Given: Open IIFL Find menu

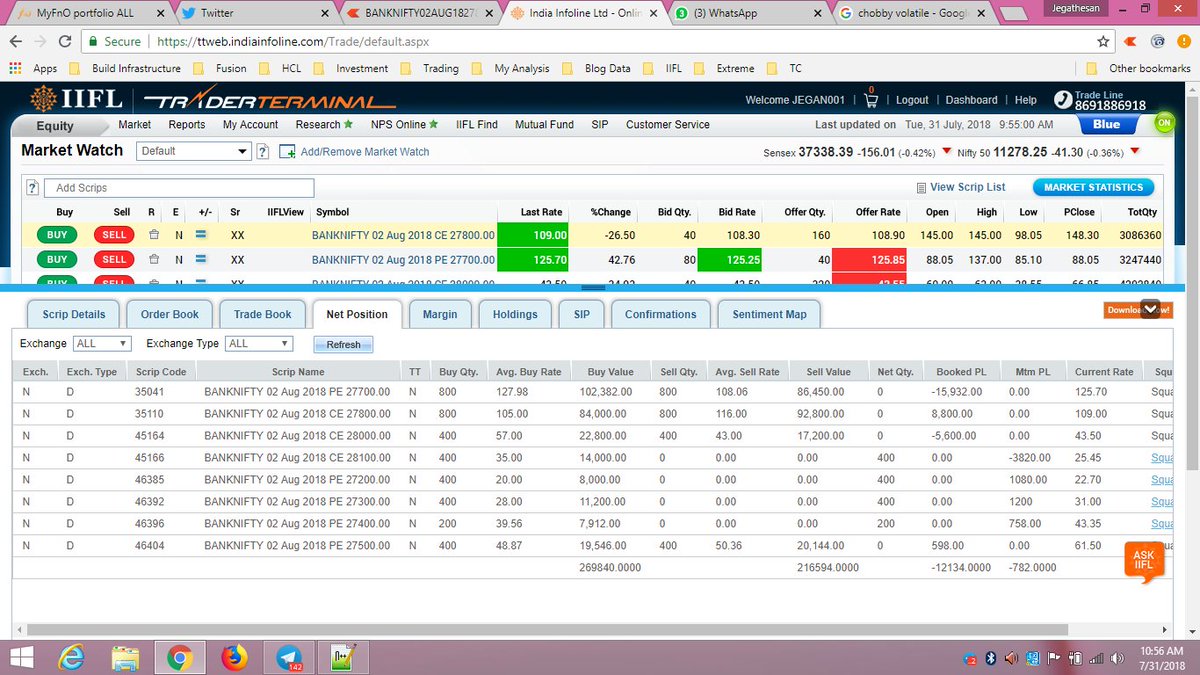Looking at the screenshot, I should (x=477, y=125).
